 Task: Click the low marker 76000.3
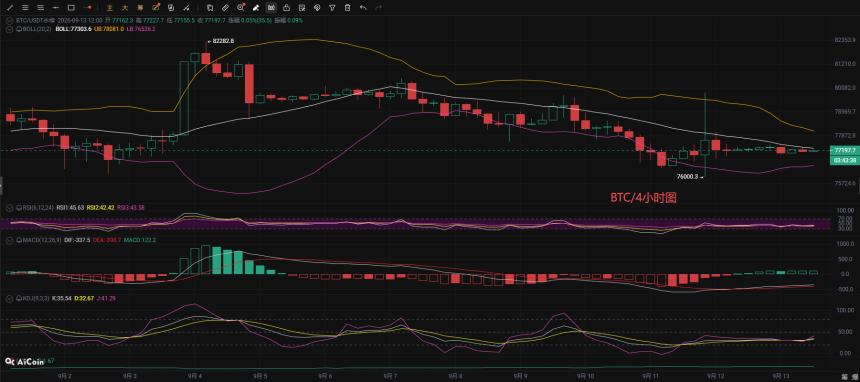[687, 177]
